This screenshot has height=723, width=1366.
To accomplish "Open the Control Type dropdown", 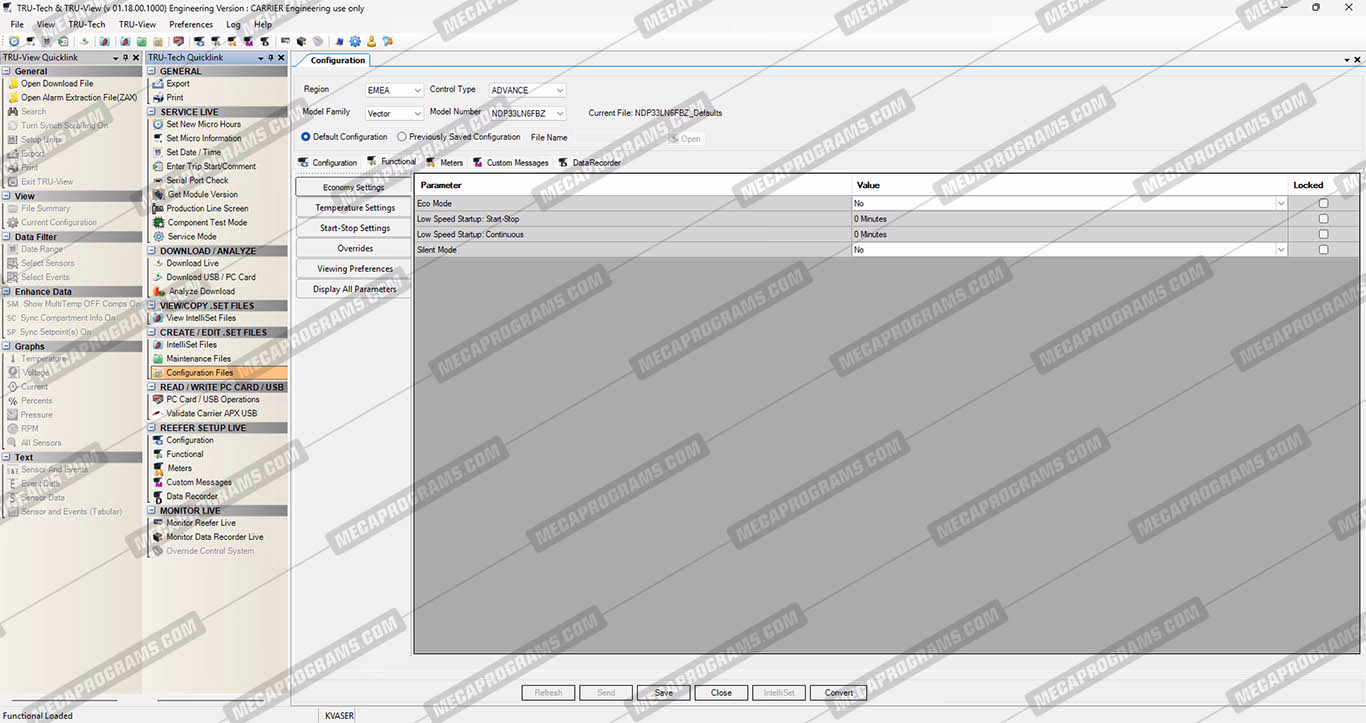I will point(560,91).
